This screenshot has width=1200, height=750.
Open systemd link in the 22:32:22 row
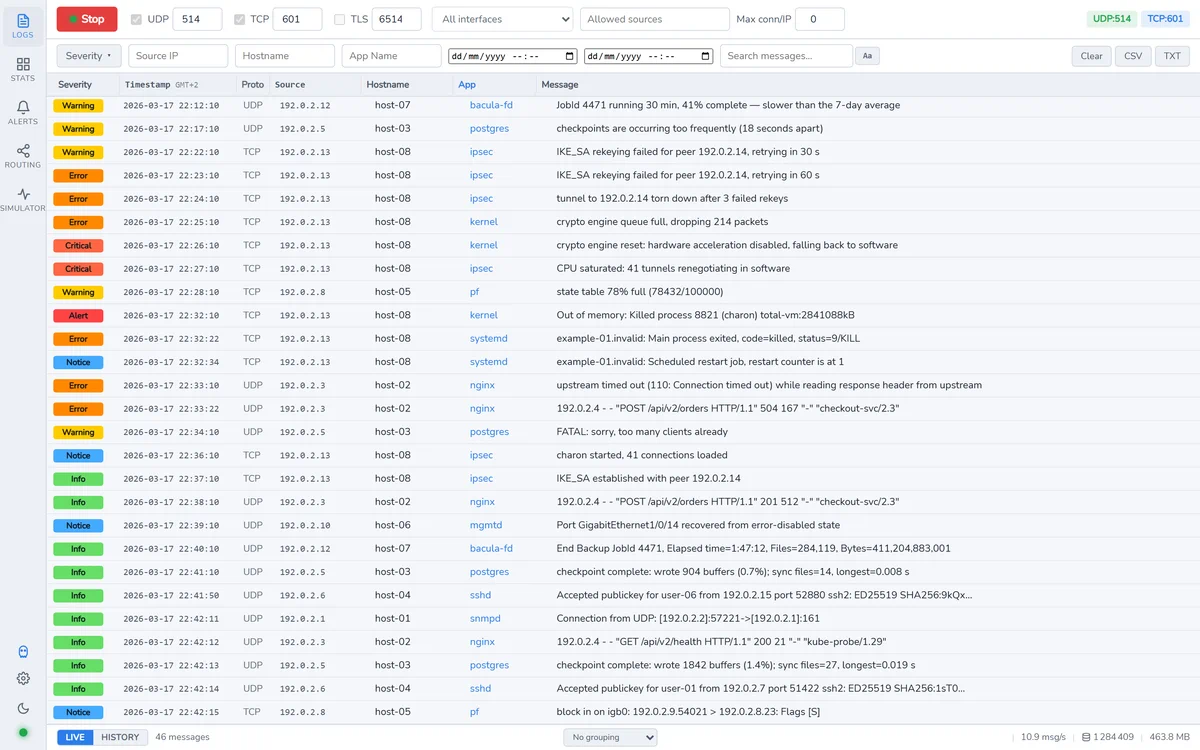click(489, 339)
